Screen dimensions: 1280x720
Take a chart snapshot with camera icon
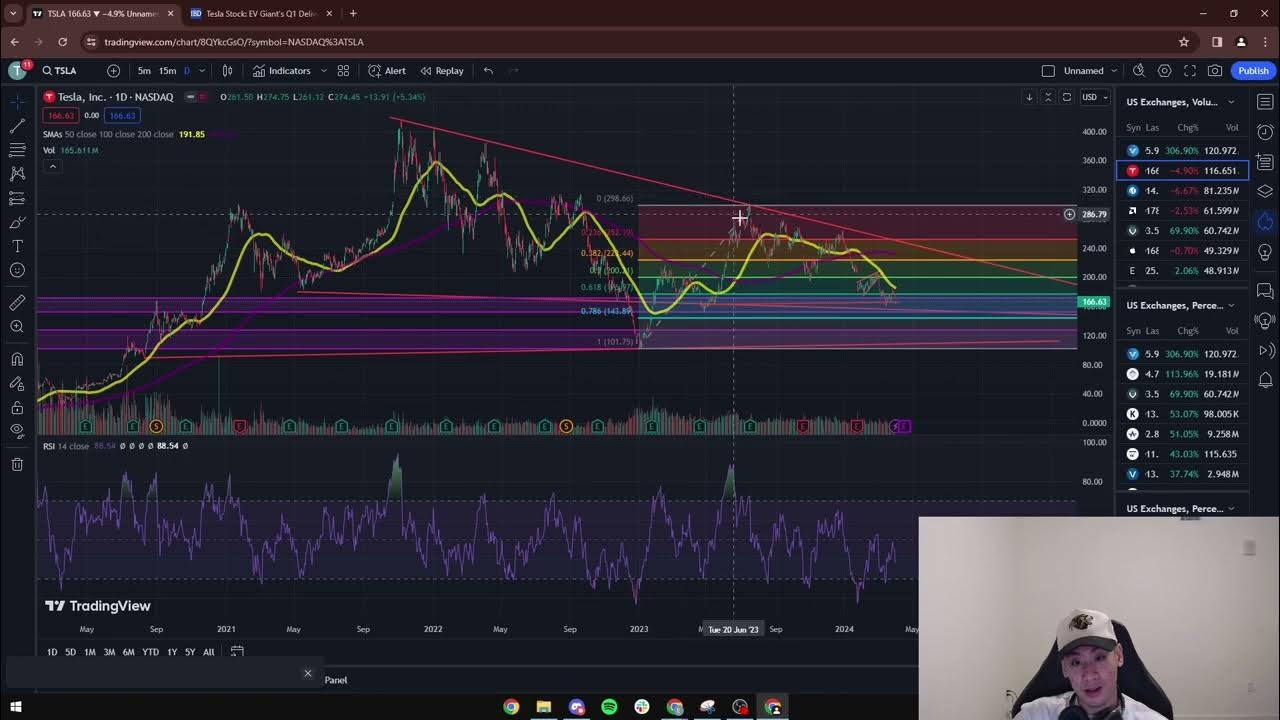[1215, 71]
